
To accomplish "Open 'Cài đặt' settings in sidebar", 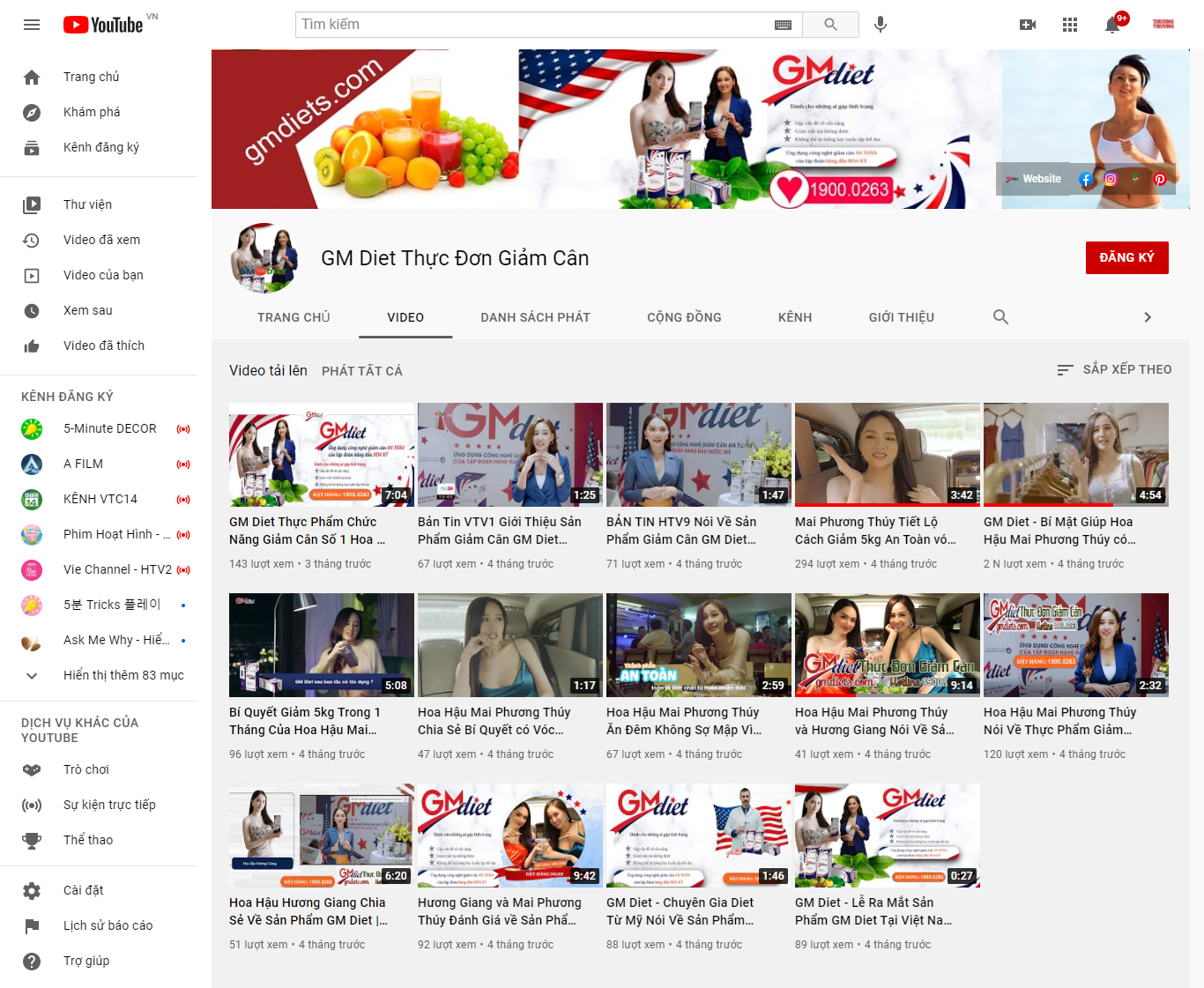I will tap(83, 890).
